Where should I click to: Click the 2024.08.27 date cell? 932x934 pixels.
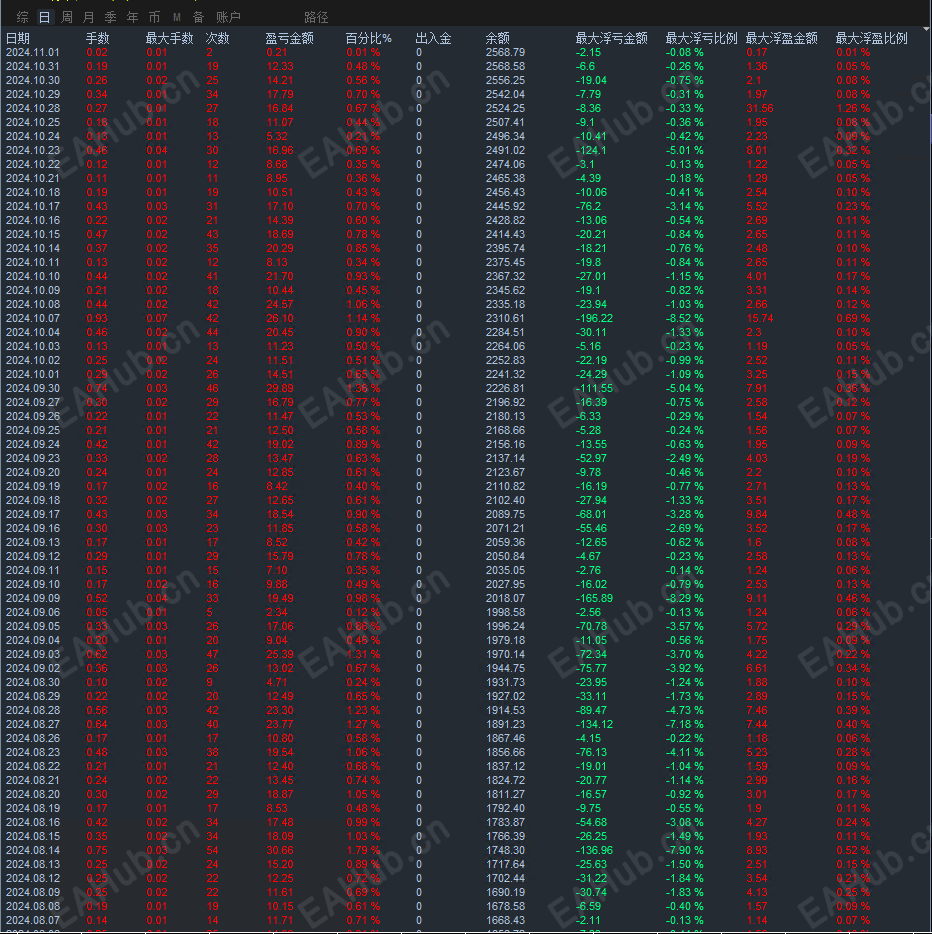pos(33,724)
